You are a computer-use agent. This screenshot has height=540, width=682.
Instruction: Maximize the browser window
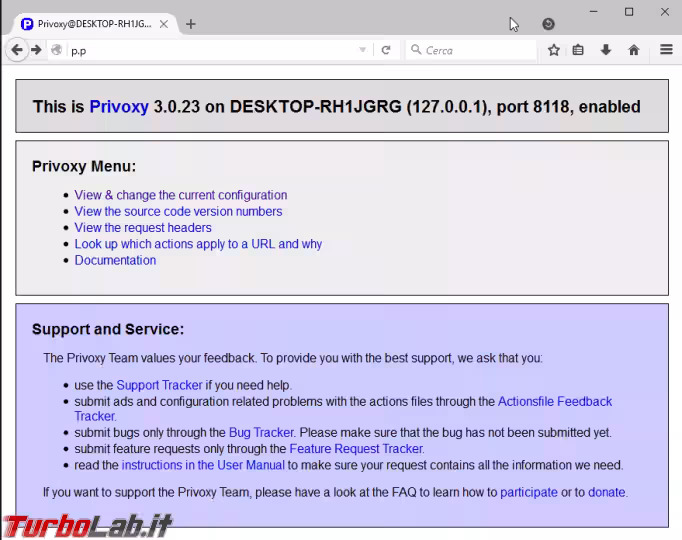pos(629,12)
